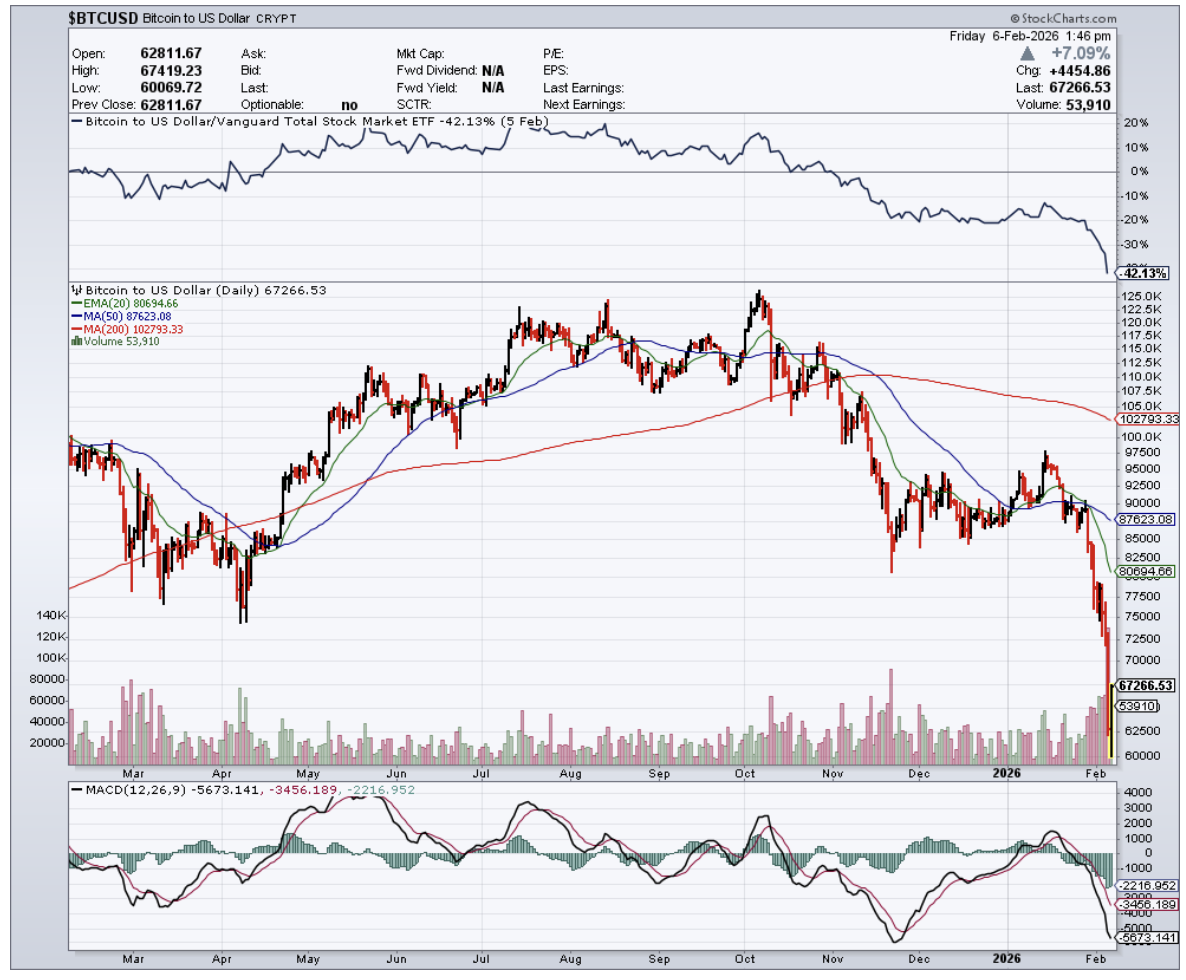Click the red 102793.33 MA(200) axis label
This screenshot has height=980, width=1186.
tap(1146, 418)
